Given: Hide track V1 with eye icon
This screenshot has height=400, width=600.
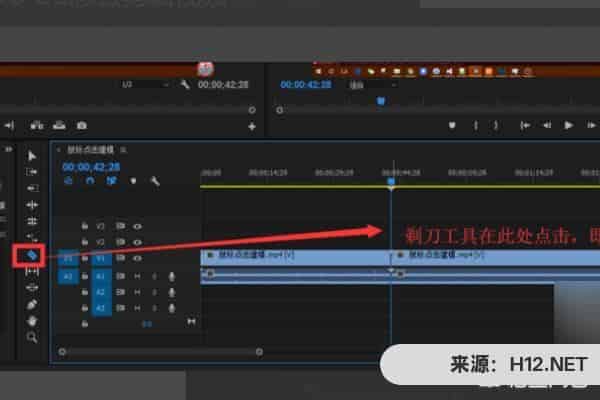Looking at the screenshot, I should click(137, 258).
